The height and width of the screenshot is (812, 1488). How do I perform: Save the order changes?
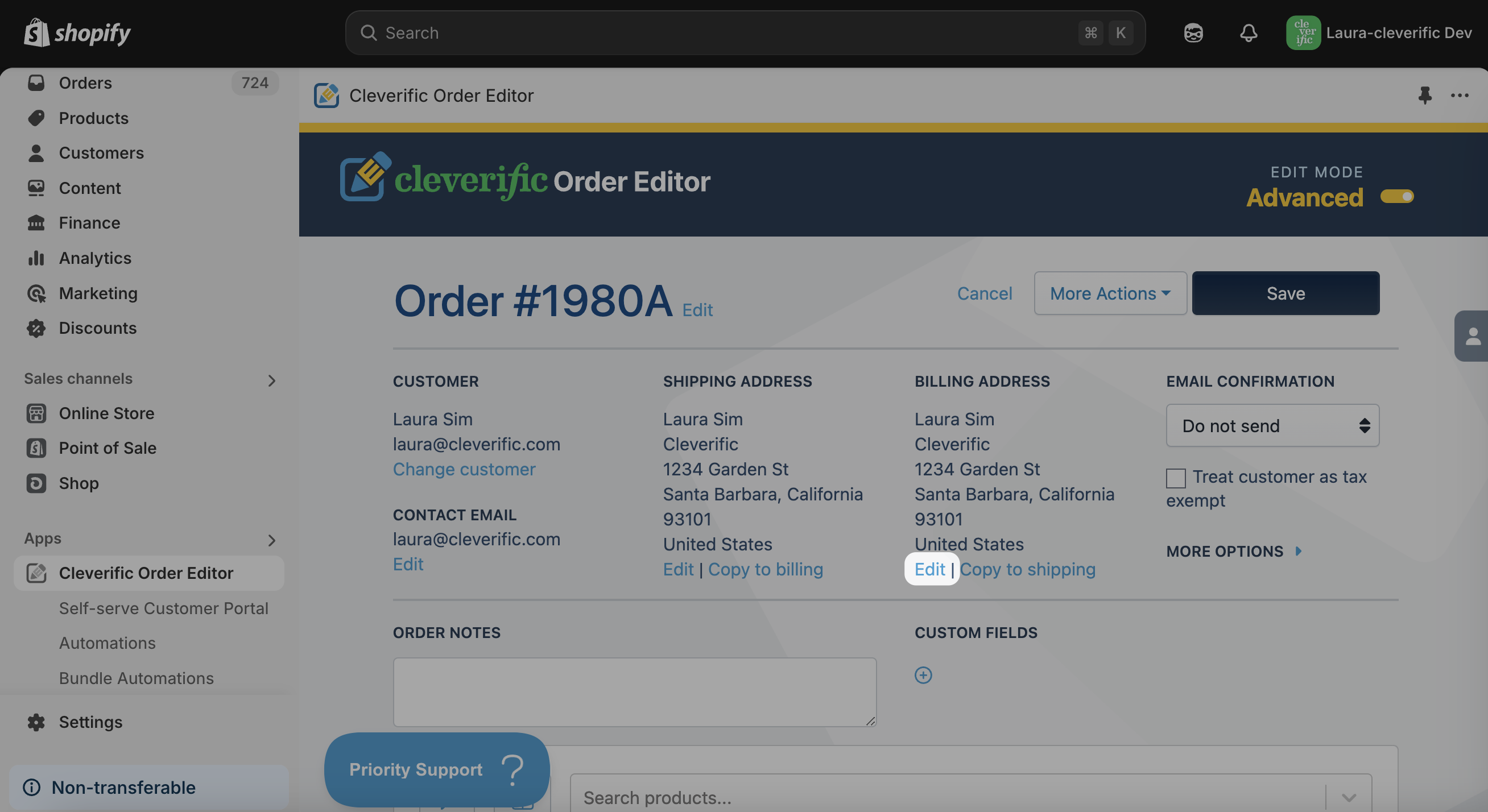pos(1286,293)
